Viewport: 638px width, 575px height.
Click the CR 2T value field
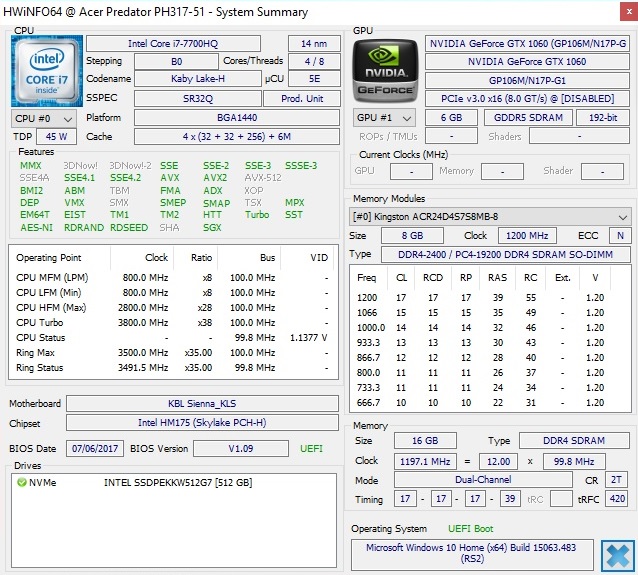coord(617,480)
